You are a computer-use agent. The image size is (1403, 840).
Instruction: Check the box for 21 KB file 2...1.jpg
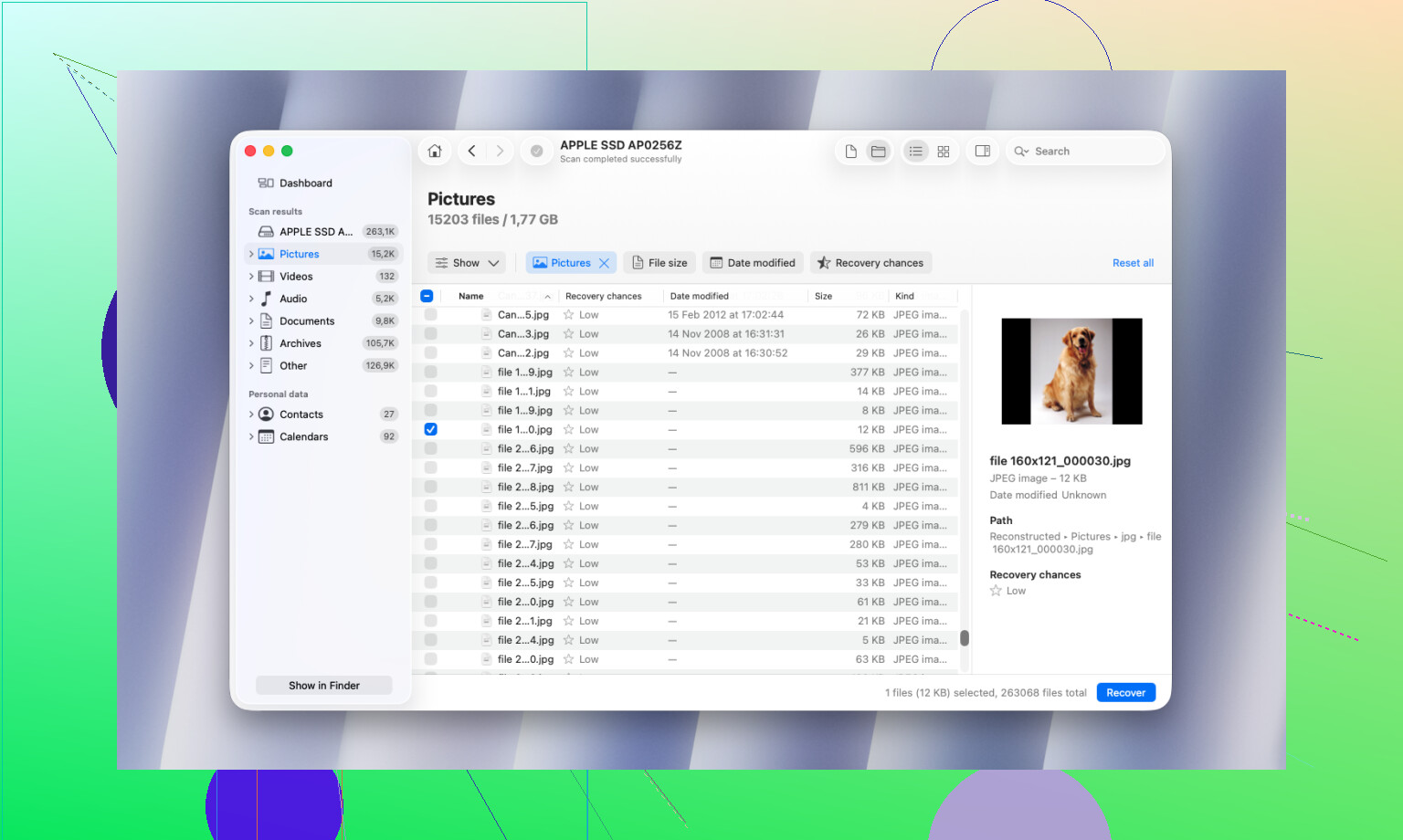click(430, 621)
